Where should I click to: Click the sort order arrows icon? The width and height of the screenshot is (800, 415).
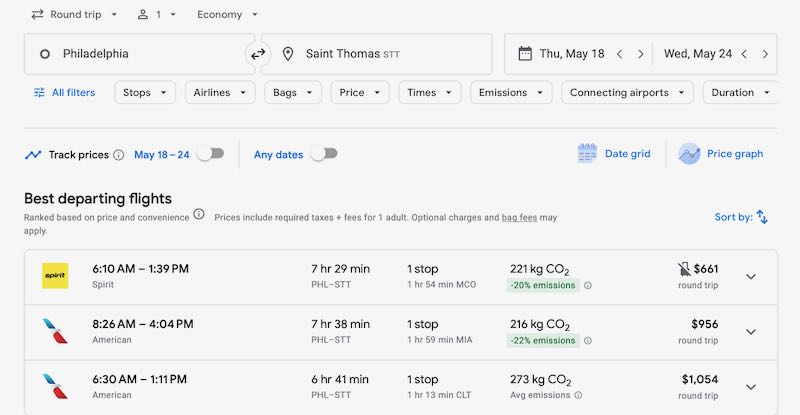pos(762,217)
